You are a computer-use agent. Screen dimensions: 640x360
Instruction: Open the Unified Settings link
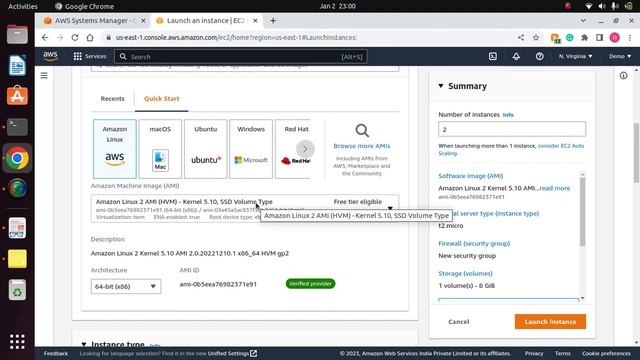click(x=232, y=353)
